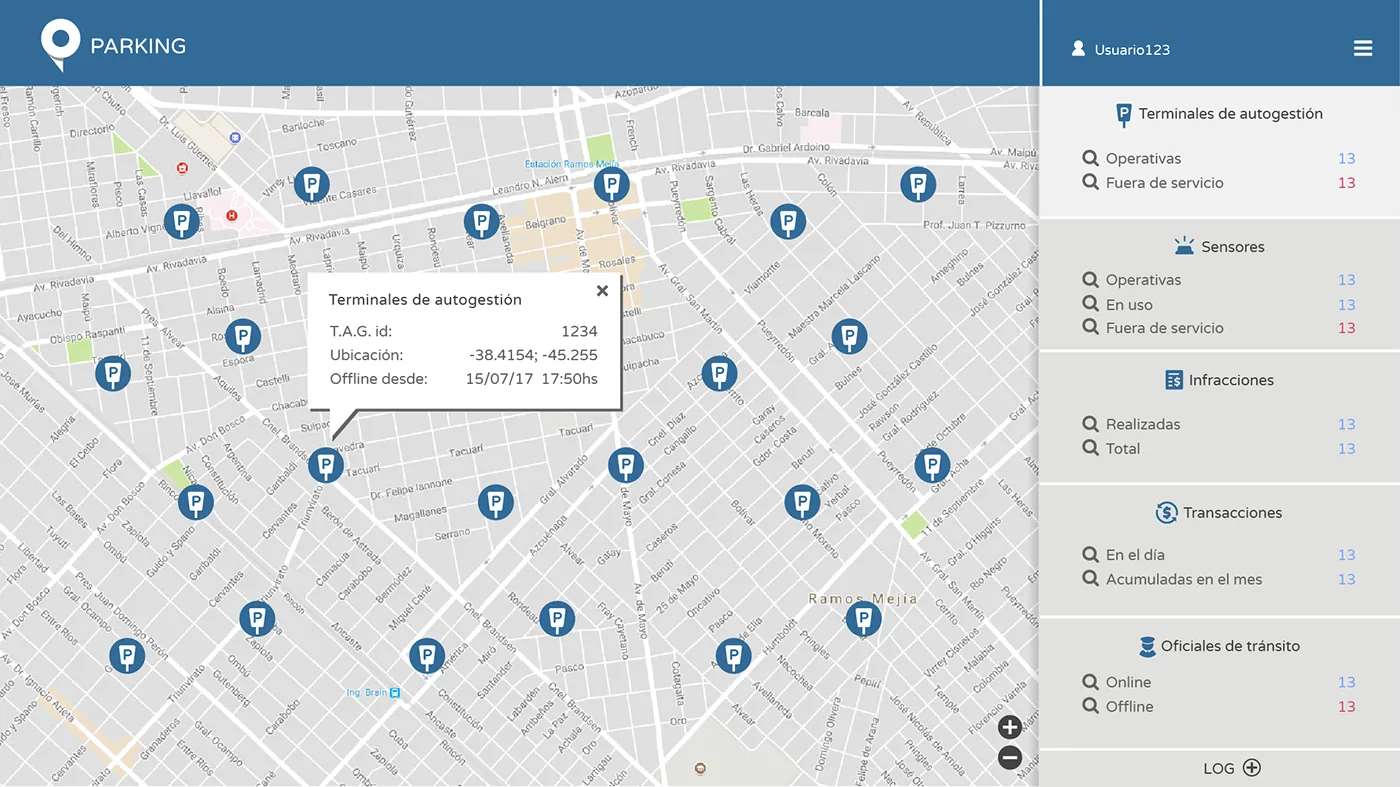The width and height of the screenshot is (1400, 787).
Task: Select the parking marker on Vicente Casares street
Action: pos(312,185)
